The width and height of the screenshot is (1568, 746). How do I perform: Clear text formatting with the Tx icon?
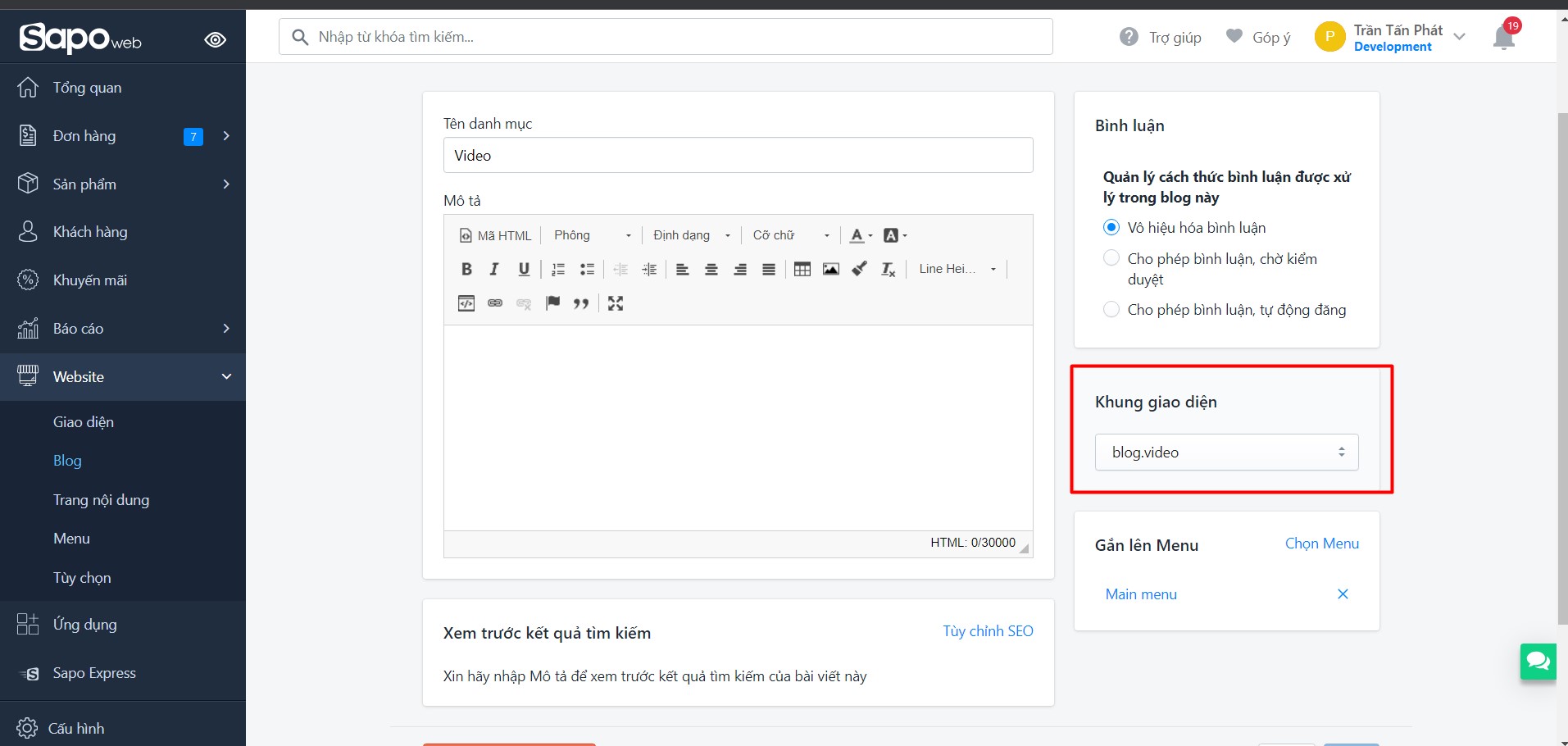point(889,269)
